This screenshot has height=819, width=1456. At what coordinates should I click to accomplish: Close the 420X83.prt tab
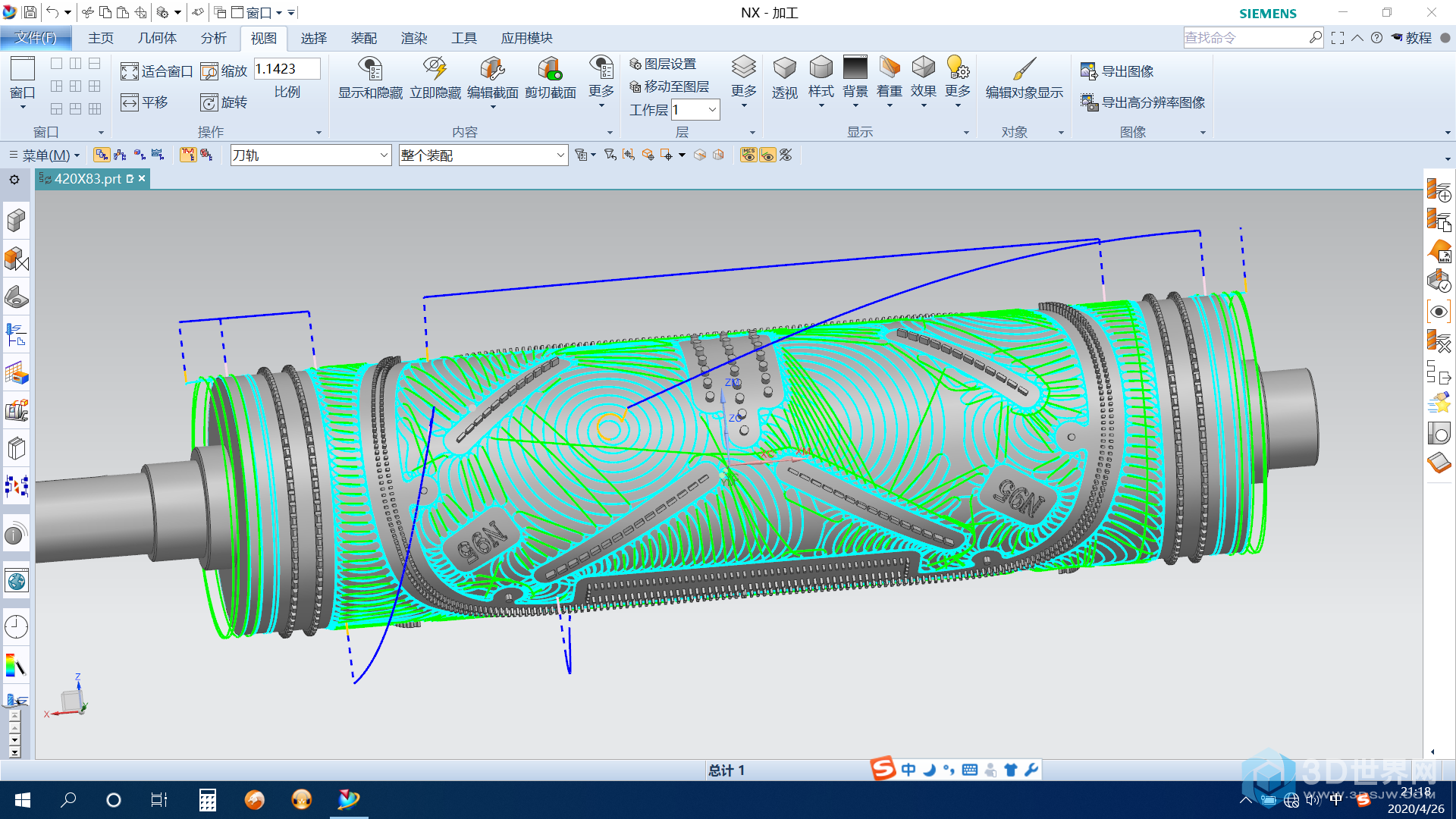coord(142,178)
